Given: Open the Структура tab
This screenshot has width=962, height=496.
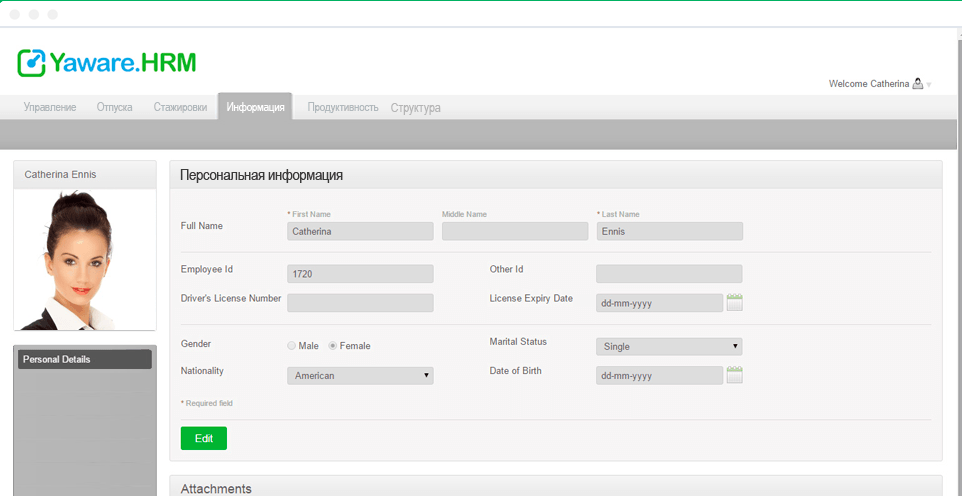Looking at the screenshot, I should pyautogui.click(x=415, y=107).
